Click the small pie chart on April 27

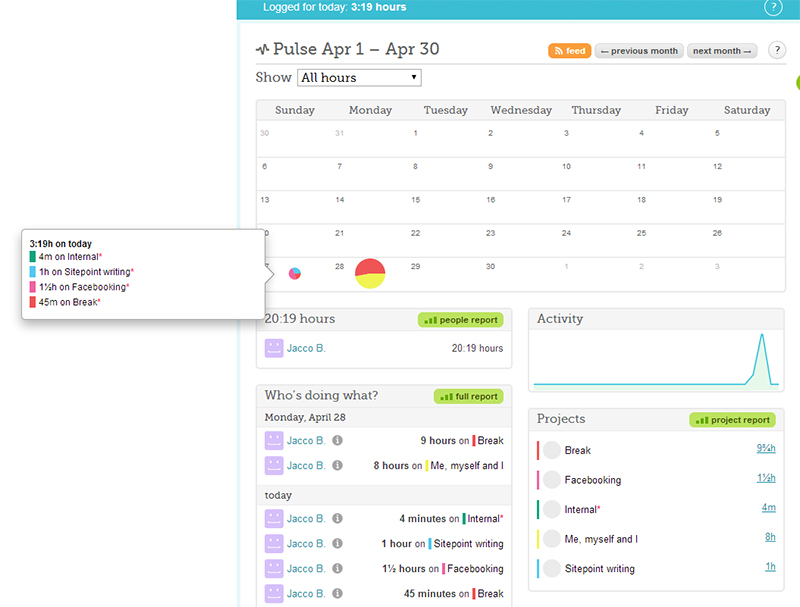[x=295, y=273]
